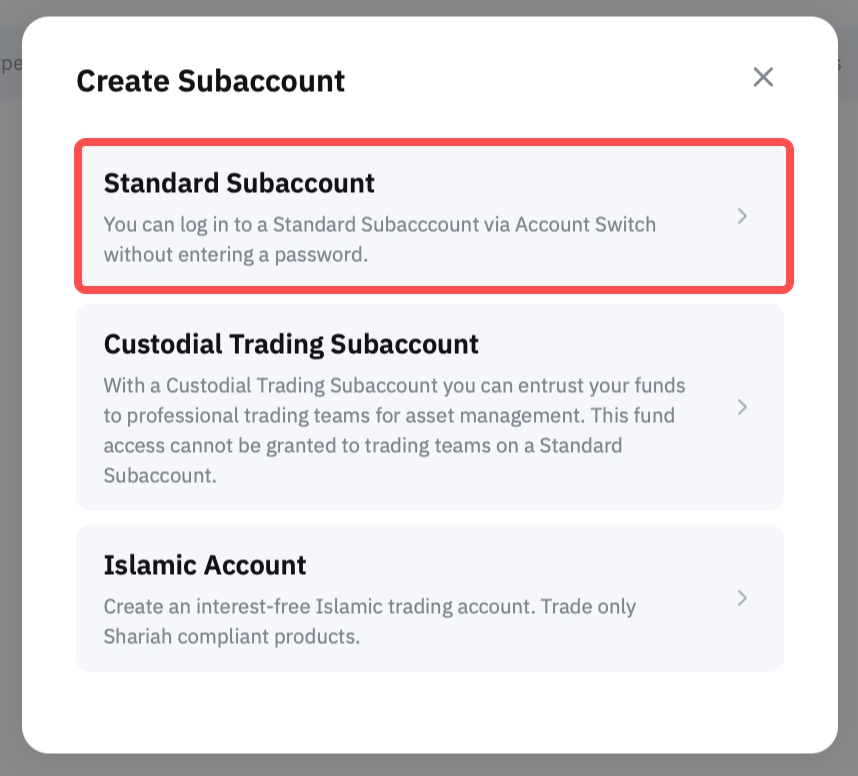Click the chevron arrow for Standard Subaccount
The image size is (858, 776).
click(x=742, y=216)
